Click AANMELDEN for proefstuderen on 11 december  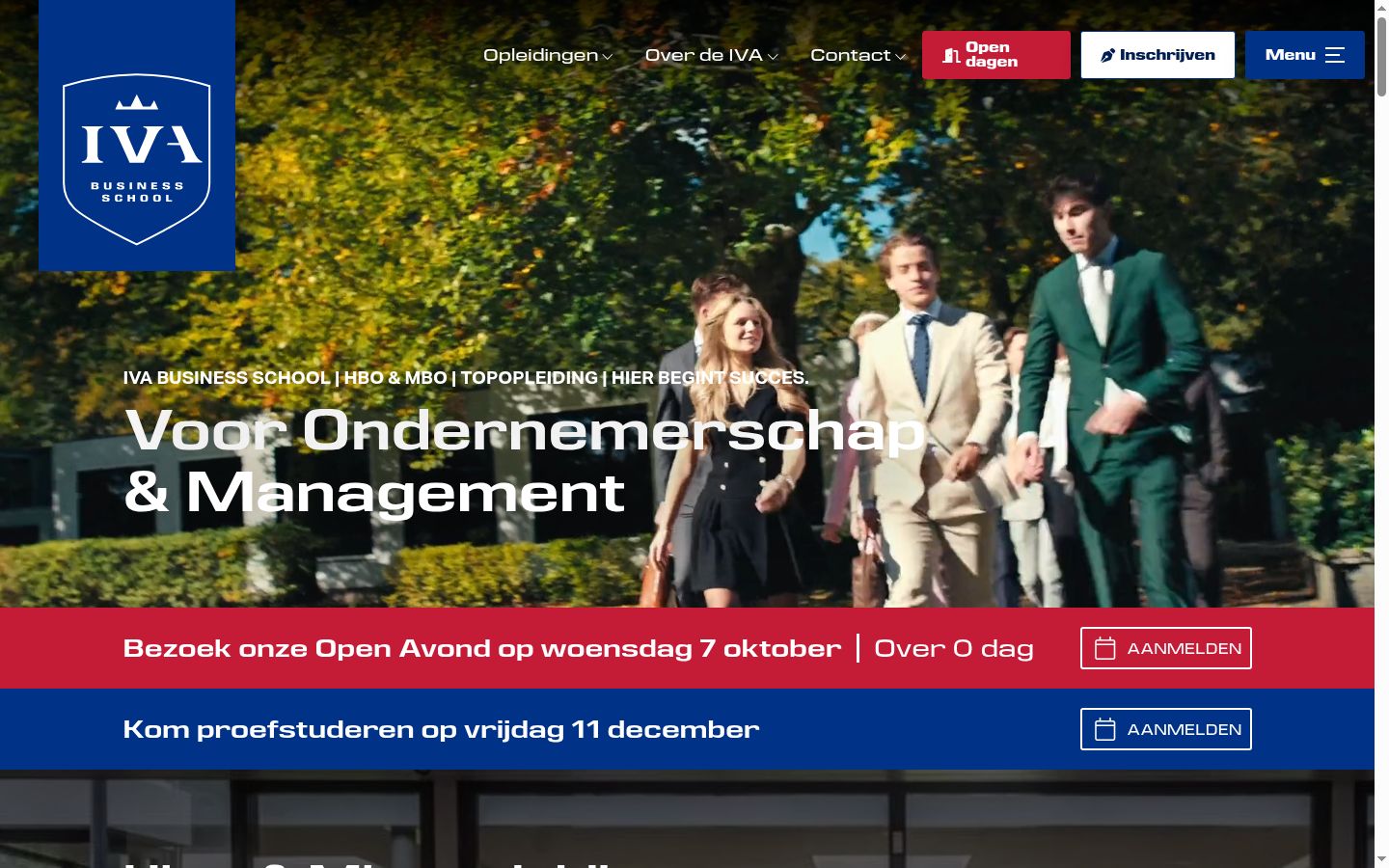click(1166, 729)
